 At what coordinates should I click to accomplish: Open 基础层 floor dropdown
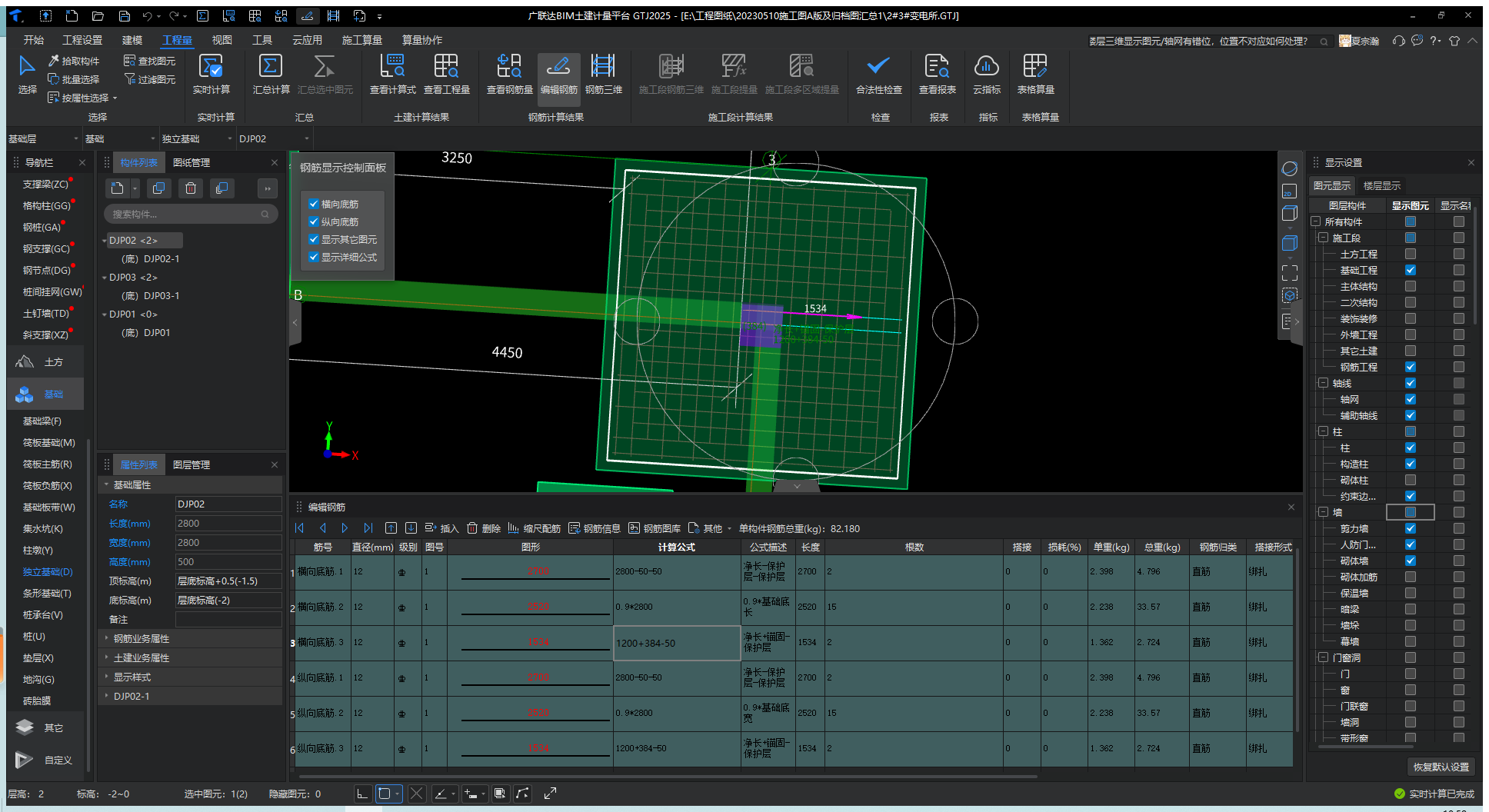point(43,138)
